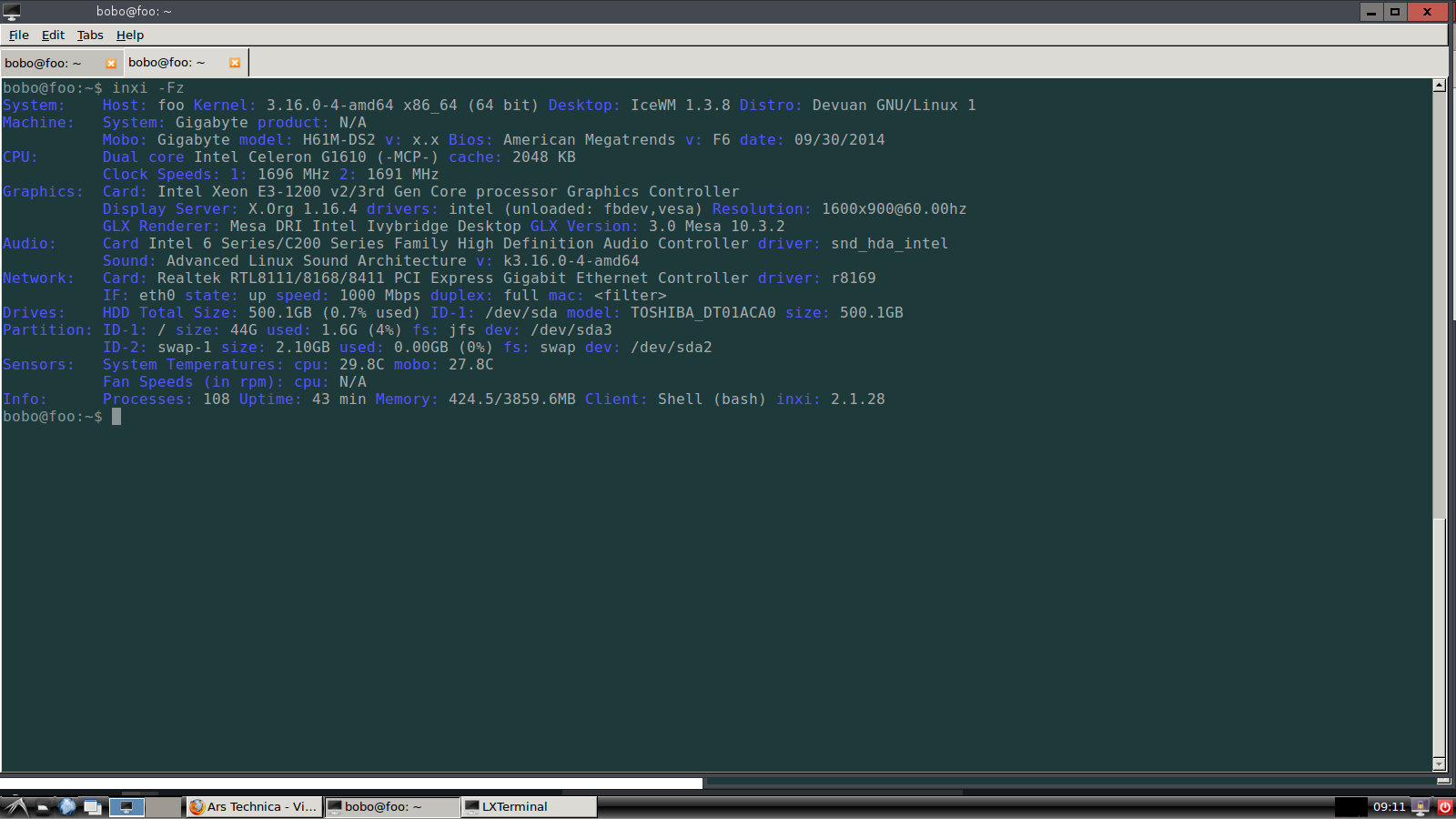1456x819 pixels.
Task: Click the 'Sensors:' label
Action: [x=38, y=365]
